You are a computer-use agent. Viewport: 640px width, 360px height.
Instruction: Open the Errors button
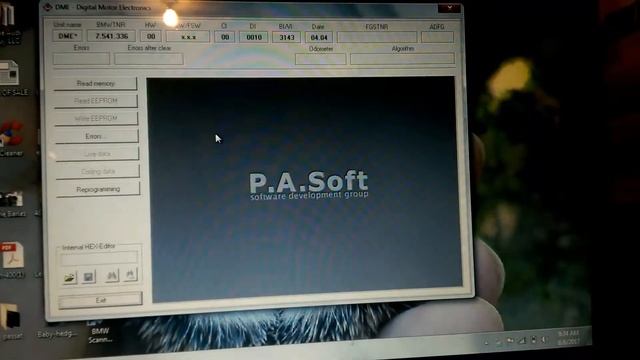coord(97,136)
